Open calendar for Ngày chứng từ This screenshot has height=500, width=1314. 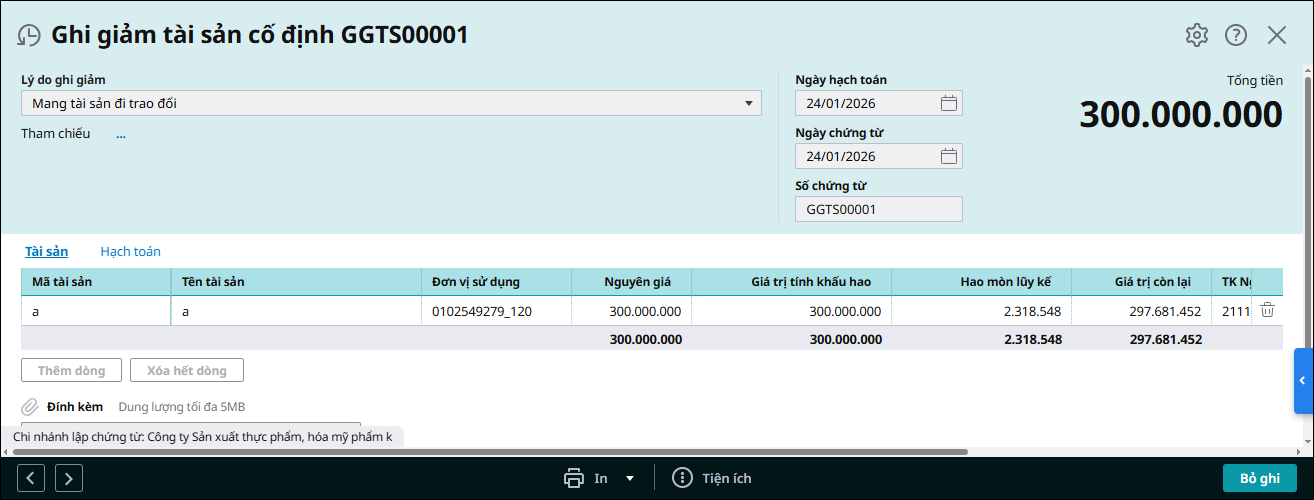[949, 156]
